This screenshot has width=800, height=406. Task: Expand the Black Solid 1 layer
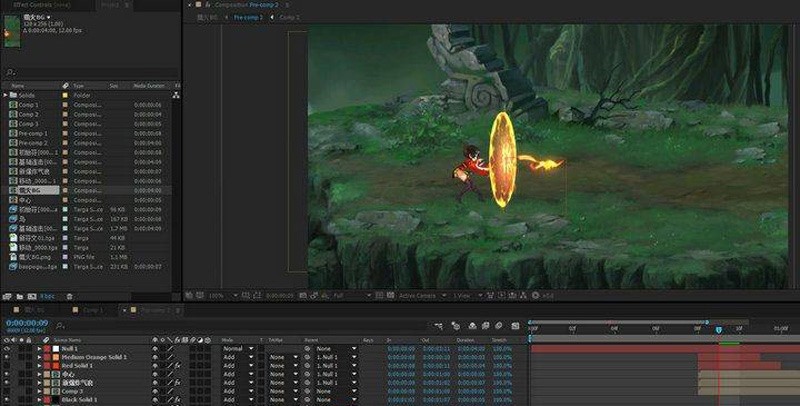pos(39,400)
